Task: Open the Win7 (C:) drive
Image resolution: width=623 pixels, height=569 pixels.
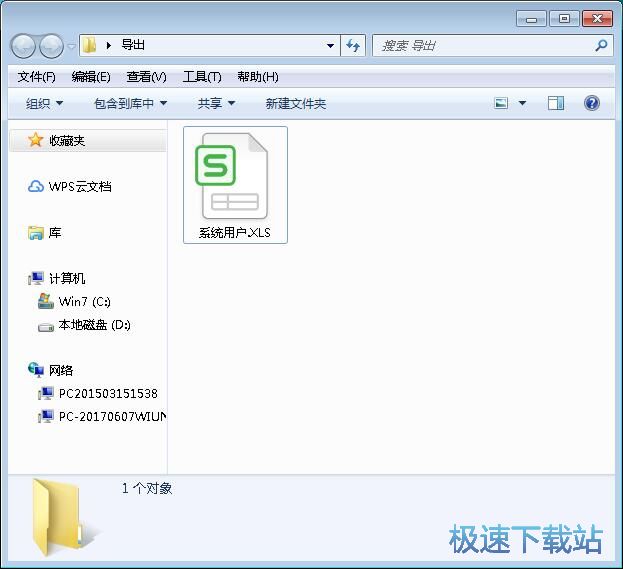Action: [x=84, y=302]
